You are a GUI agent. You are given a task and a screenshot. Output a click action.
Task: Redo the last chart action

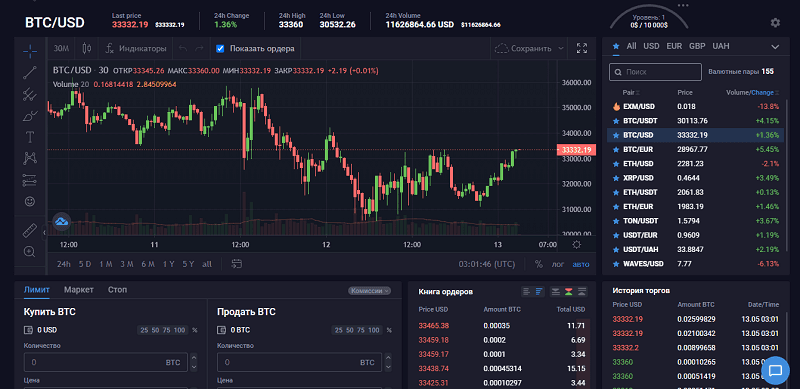(x=199, y=48)
